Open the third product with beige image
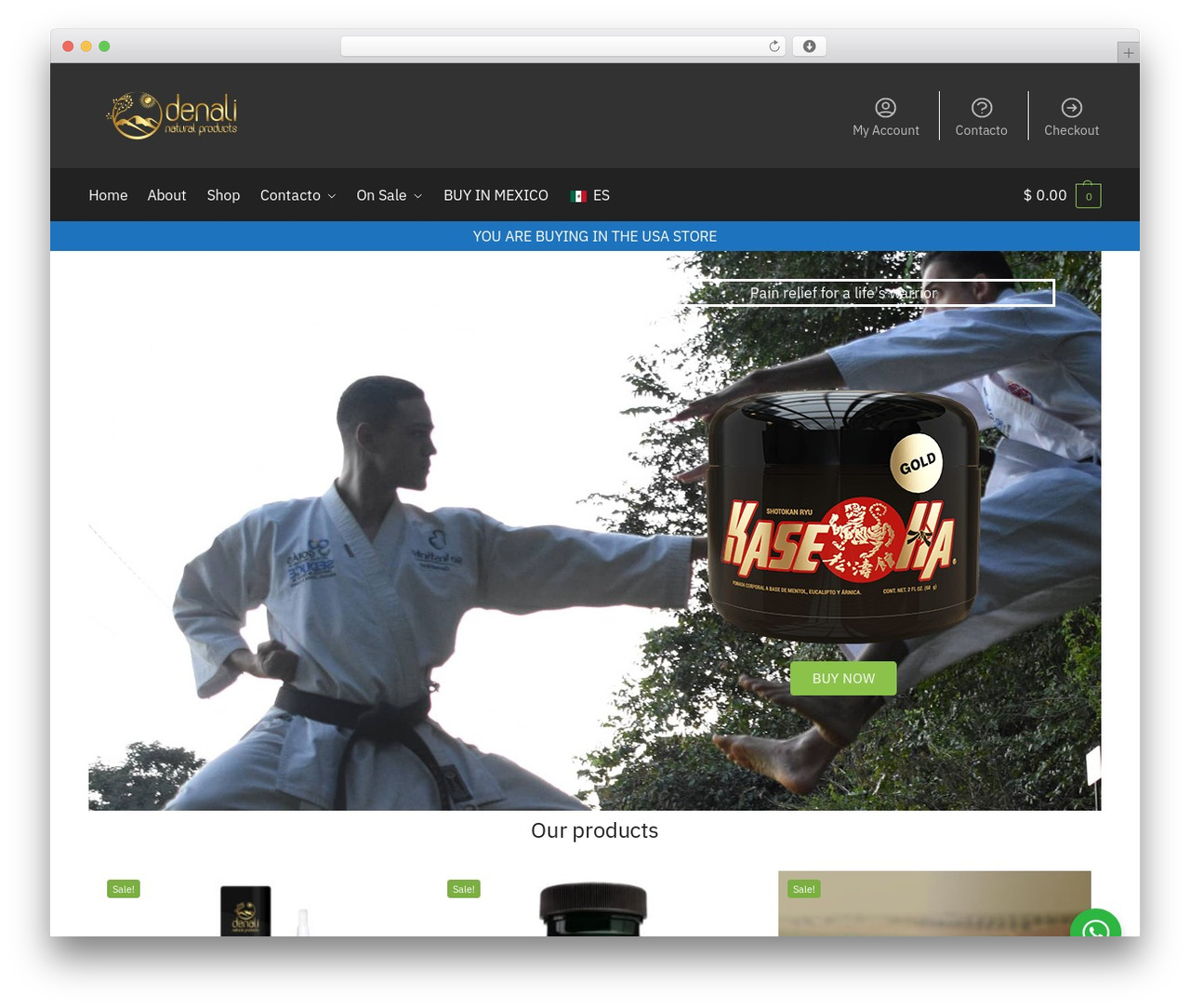 (934, 904)
